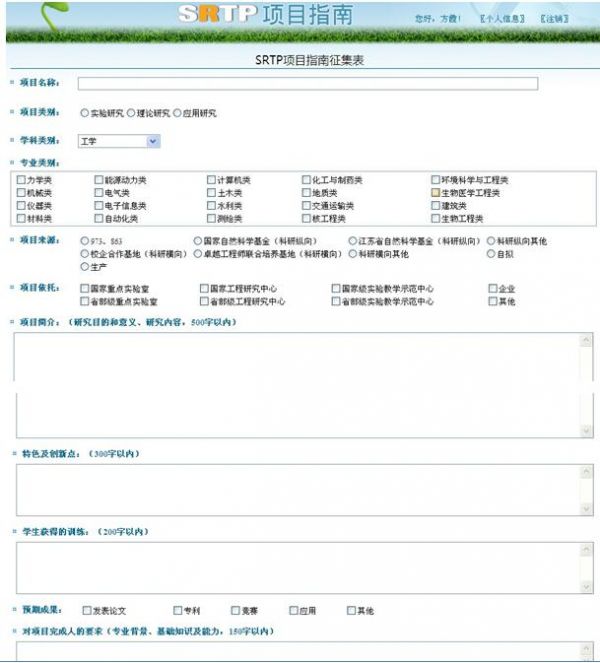Check the 企业 checkbox under 项目依托
The height and width of the screenshot is (663, 600).
[x=493, y=289]
